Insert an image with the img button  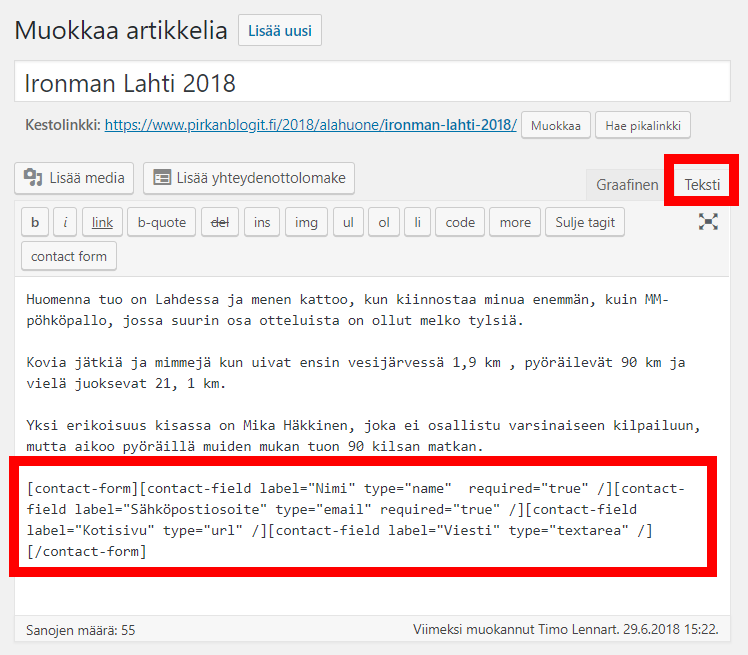tap(305, 222)
